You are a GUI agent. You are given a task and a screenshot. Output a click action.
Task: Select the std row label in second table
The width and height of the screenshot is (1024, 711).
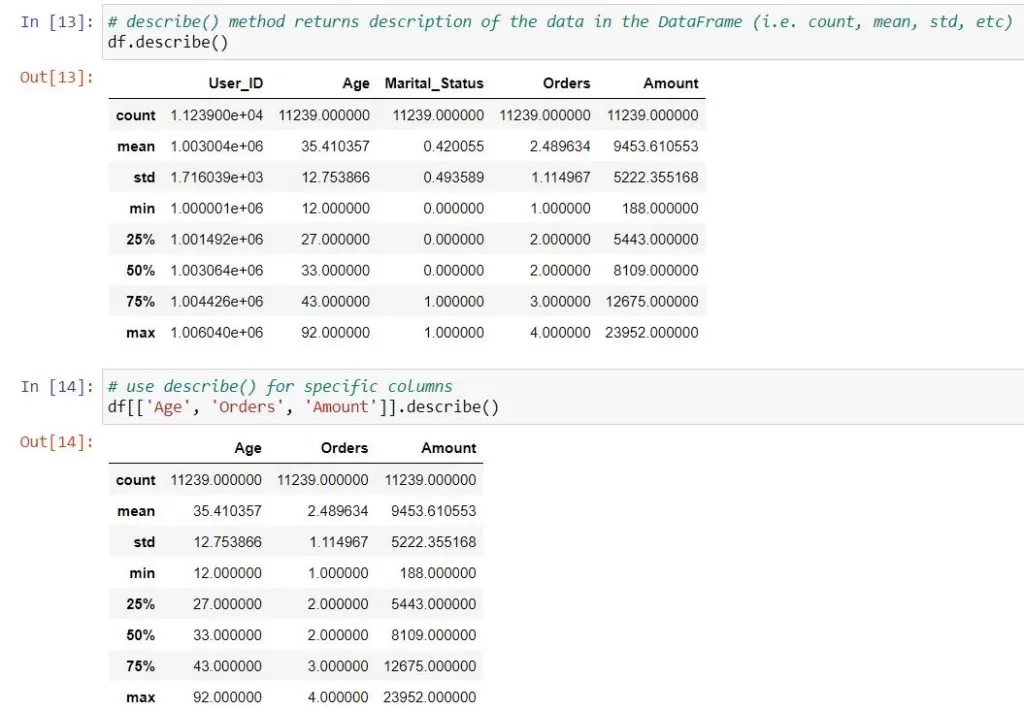[x=144, y=543]
